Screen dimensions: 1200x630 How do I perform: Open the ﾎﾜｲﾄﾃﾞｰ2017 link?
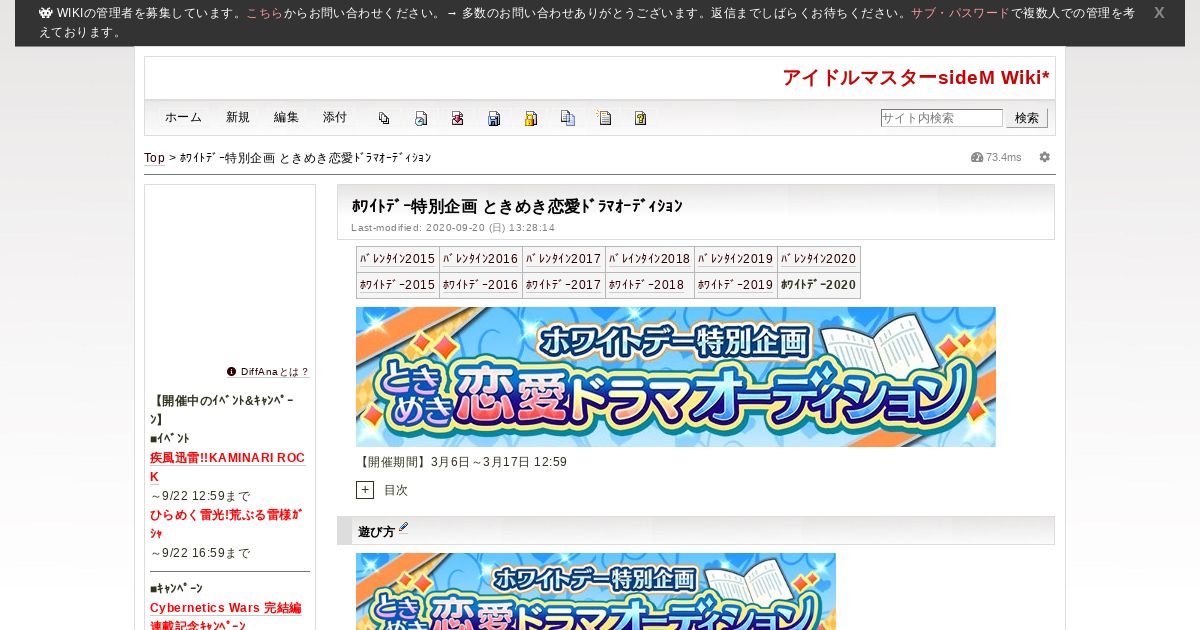tap(564, 285)
